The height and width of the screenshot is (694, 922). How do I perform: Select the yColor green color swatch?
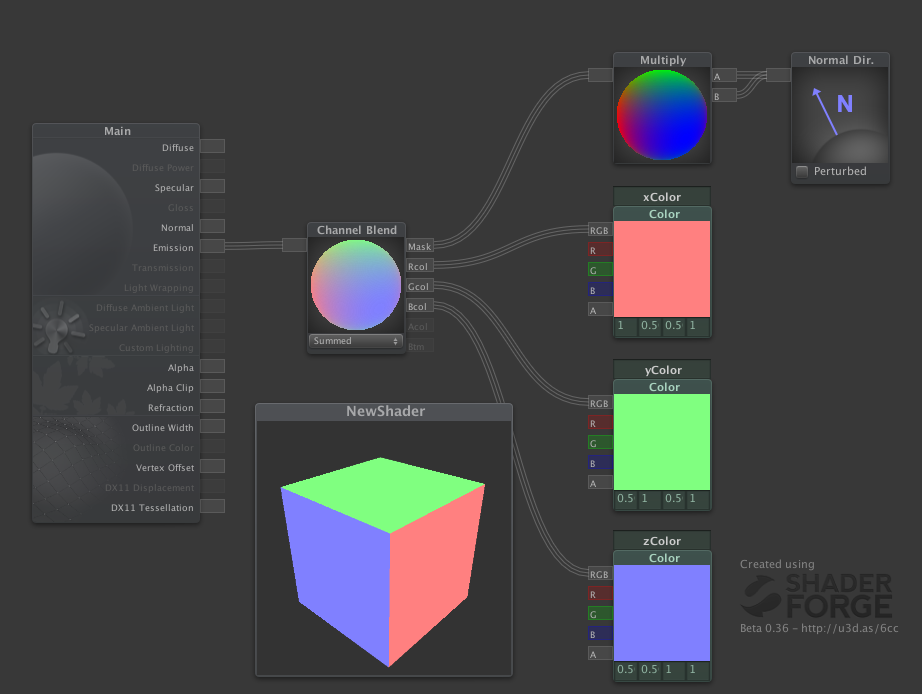click(662, 441)
